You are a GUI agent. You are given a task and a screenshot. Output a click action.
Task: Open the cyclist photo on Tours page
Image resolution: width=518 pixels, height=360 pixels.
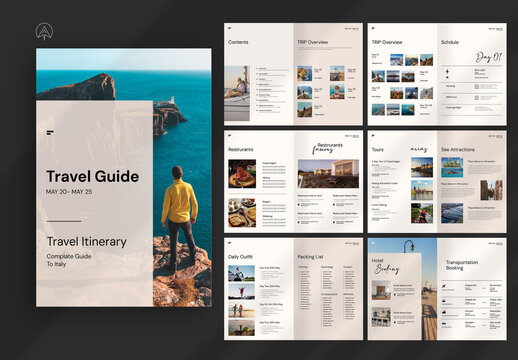coord(422,213)
